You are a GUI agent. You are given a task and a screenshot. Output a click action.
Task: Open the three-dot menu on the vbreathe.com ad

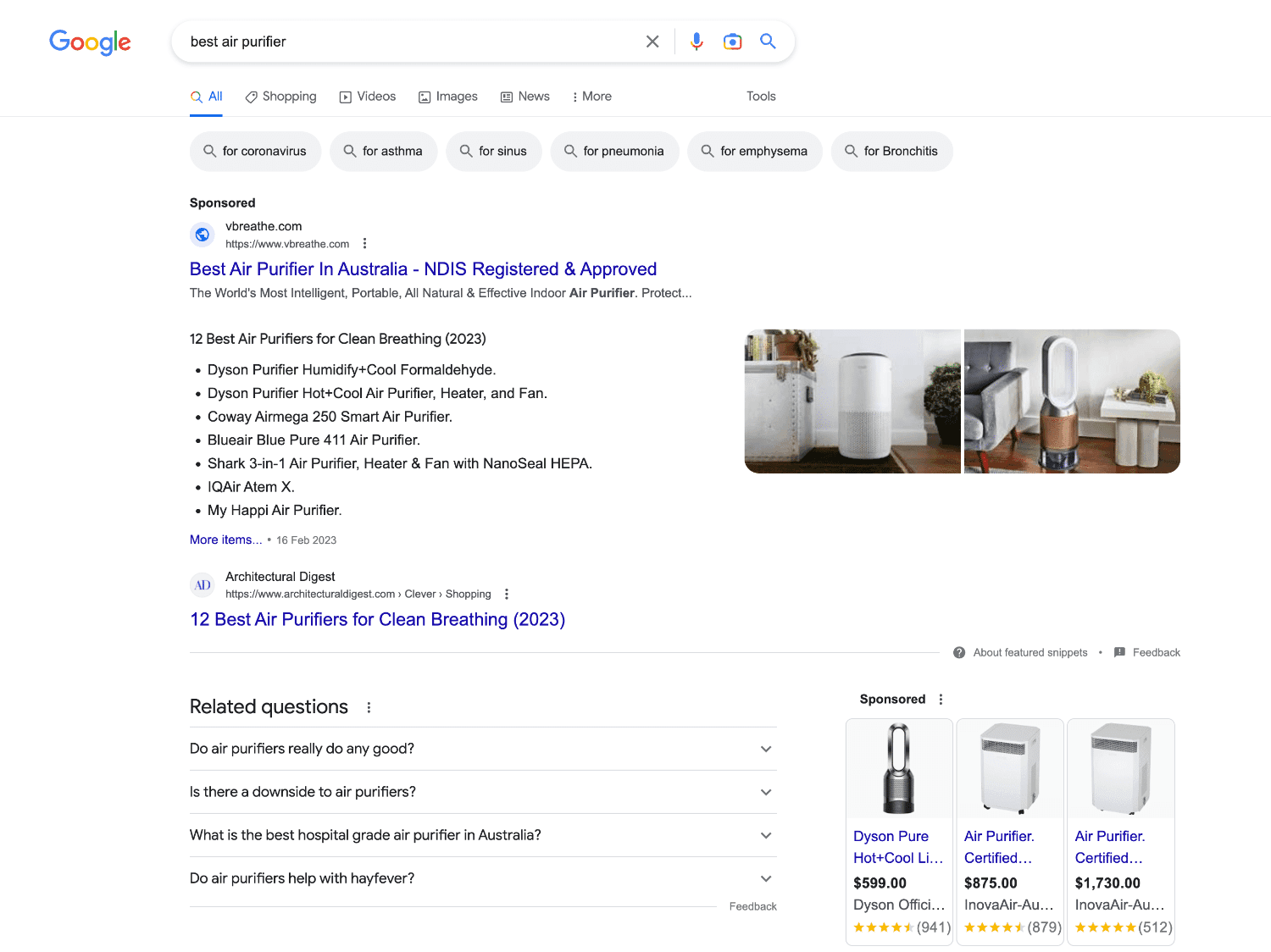click(x=364, y=242)
